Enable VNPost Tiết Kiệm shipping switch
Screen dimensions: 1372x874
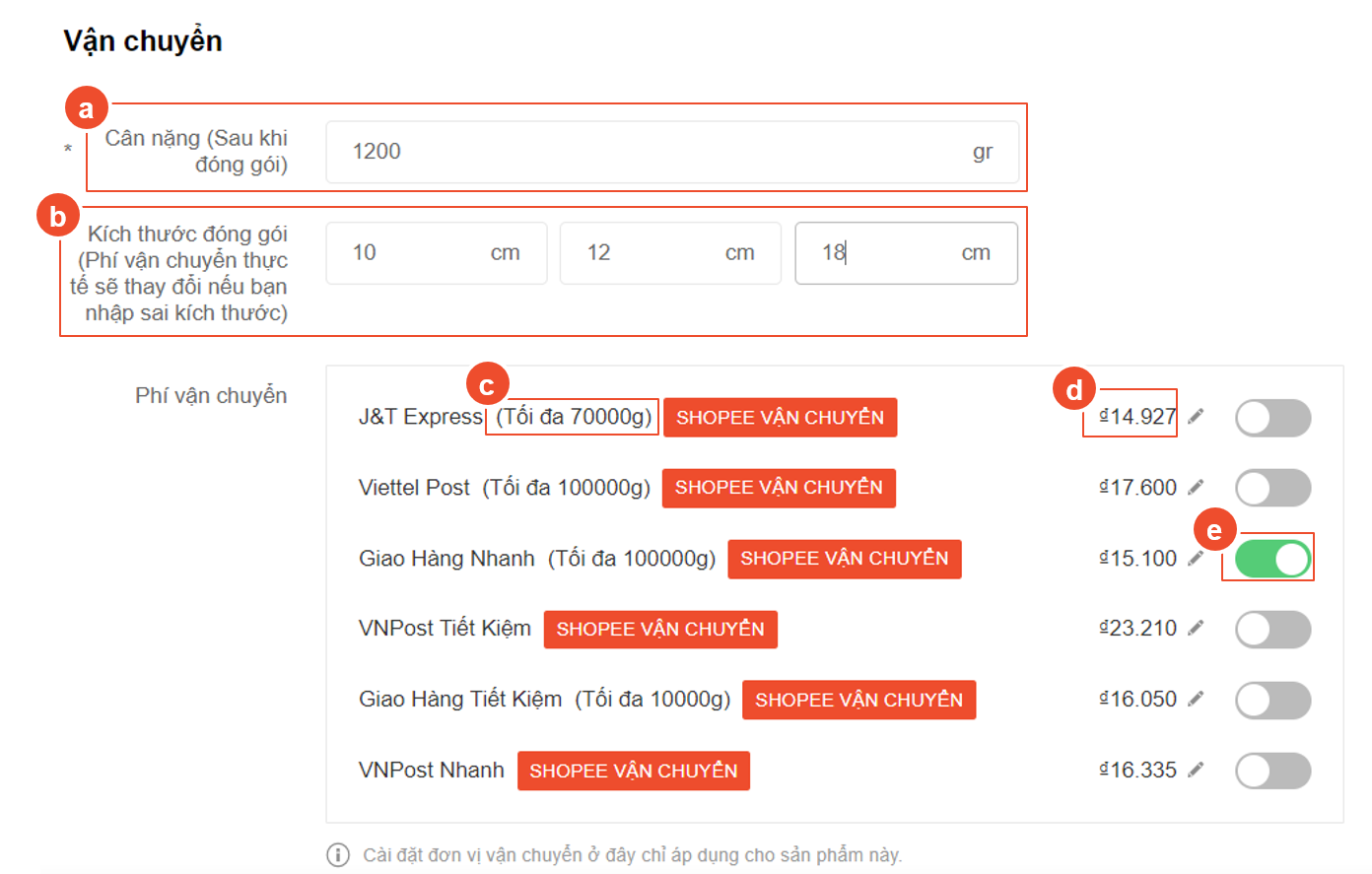click(1272, 630)
